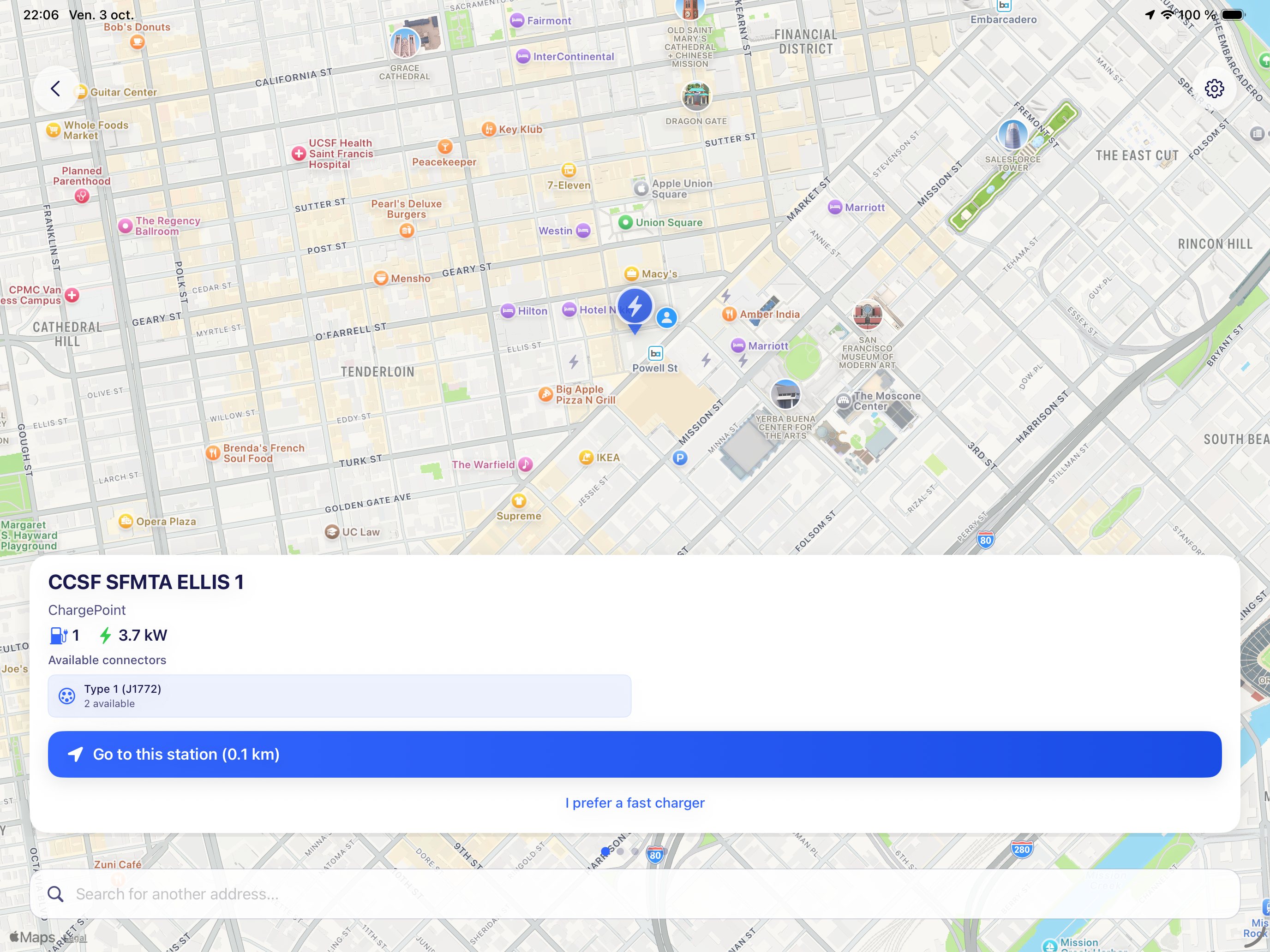Tap the 7-Eleven store marker
This screenshot has width=1270, height=952.
569,170
